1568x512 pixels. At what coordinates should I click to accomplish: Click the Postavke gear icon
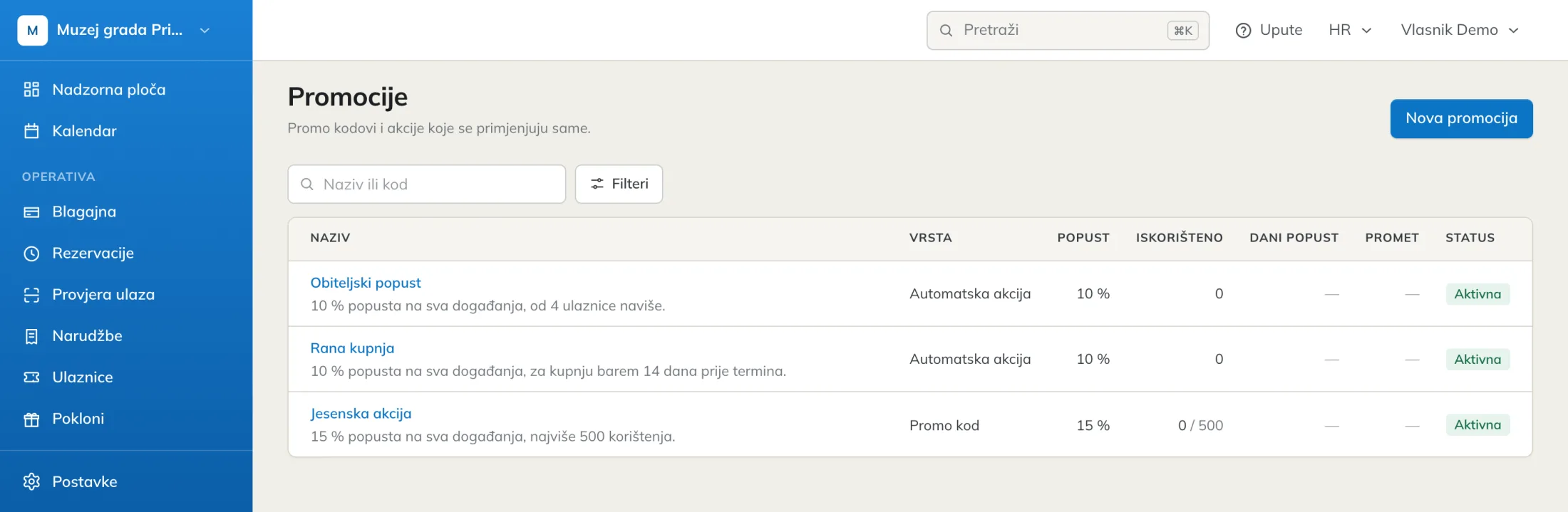tap(31, 482)
